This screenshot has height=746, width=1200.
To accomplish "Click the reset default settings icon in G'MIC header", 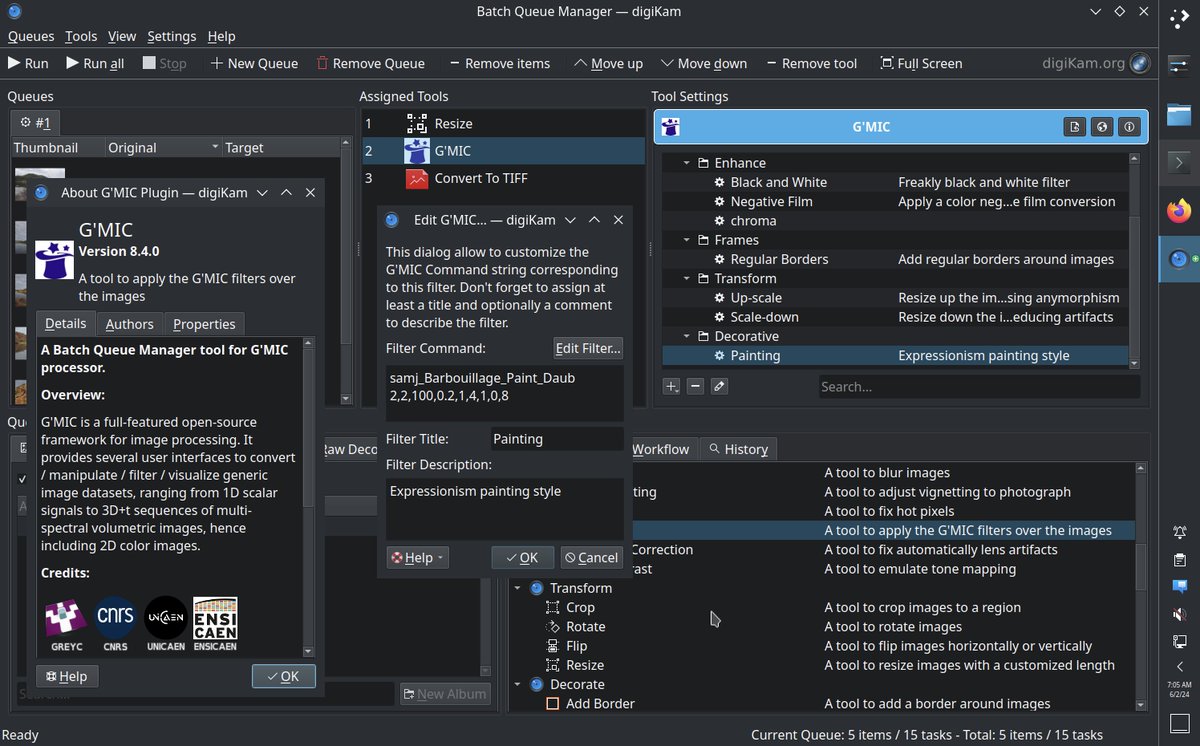I will point(1074,127).
